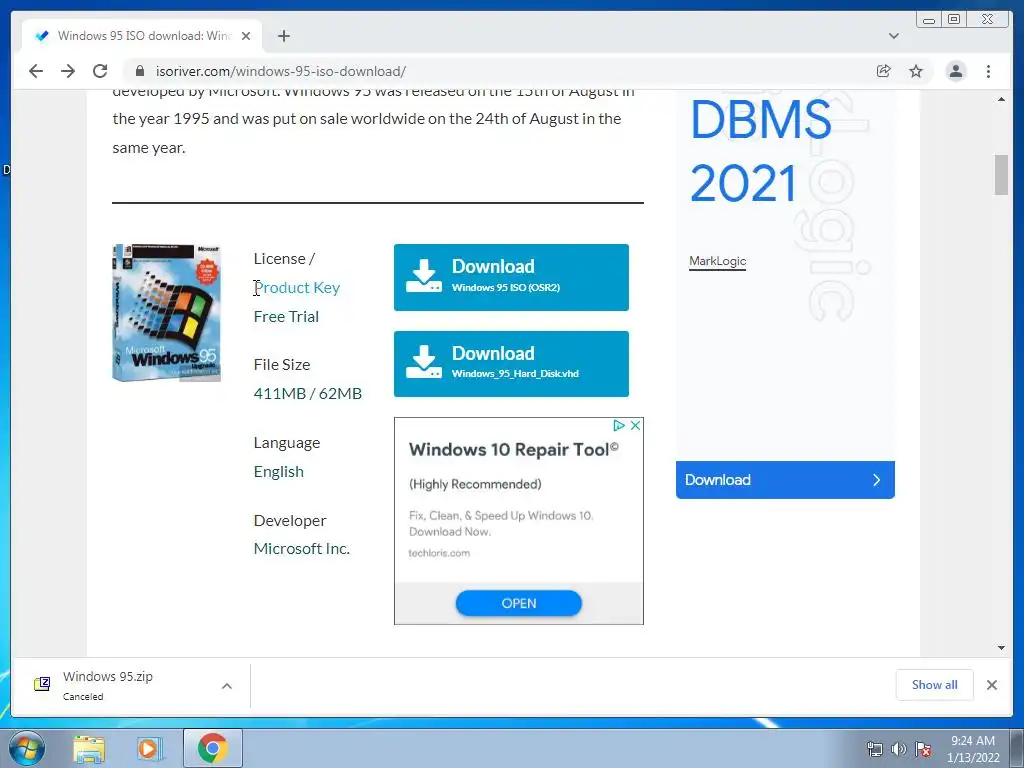Screen dimensions: 1024x768
Task: Click the AdChoices triangle icon
Action: coord(618,426)
